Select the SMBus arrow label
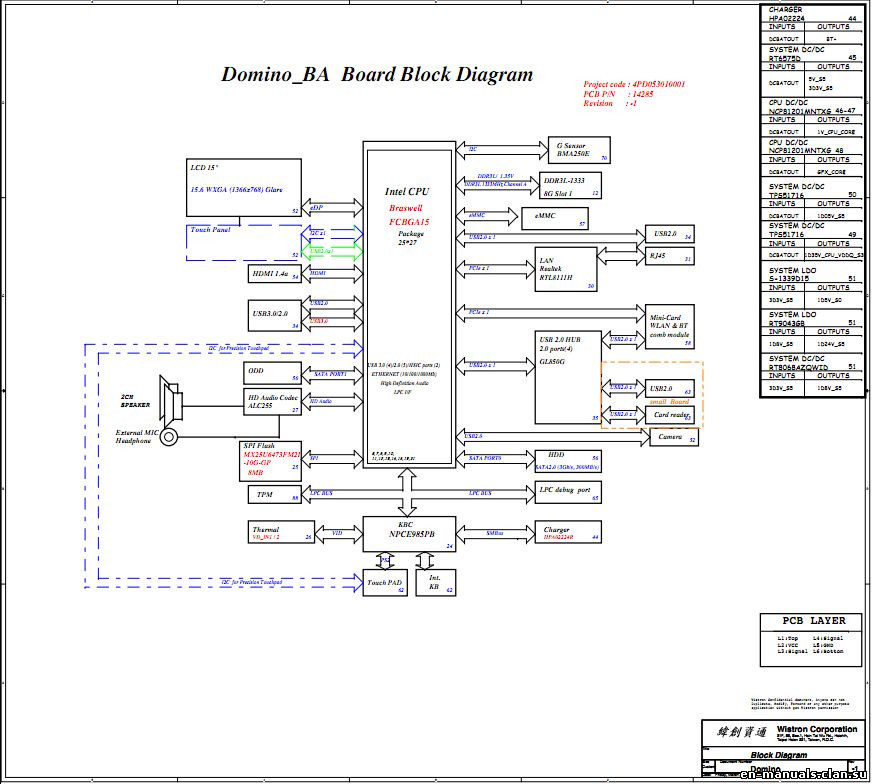Image resolution: width=872 pixels, height=784 pixels. tap(494, 533)
